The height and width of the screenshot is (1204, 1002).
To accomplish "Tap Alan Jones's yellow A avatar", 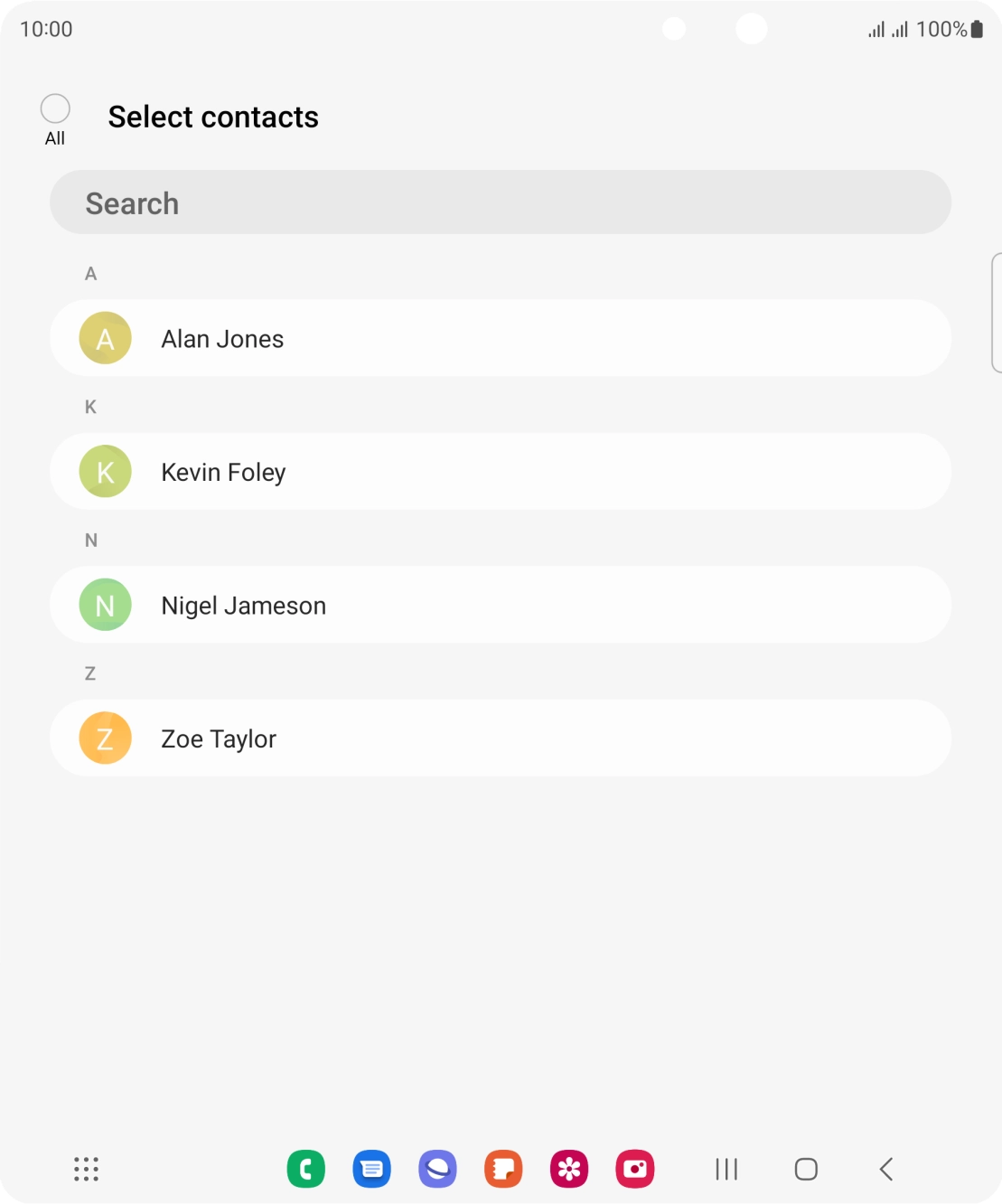I will click(106, 338).
